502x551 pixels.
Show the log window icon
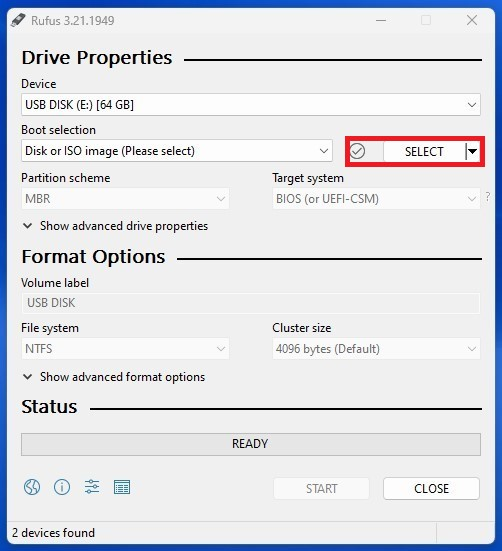click(x=122, y=487)
